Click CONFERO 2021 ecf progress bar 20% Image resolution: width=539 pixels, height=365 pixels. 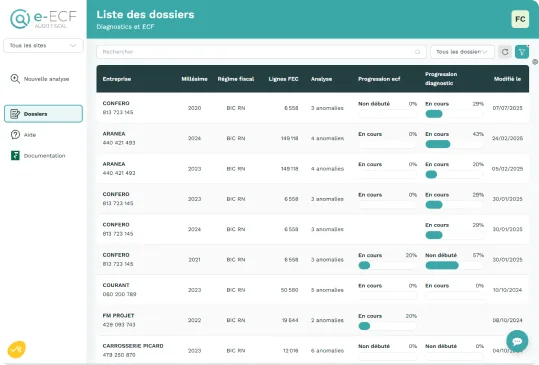[387, 265]
